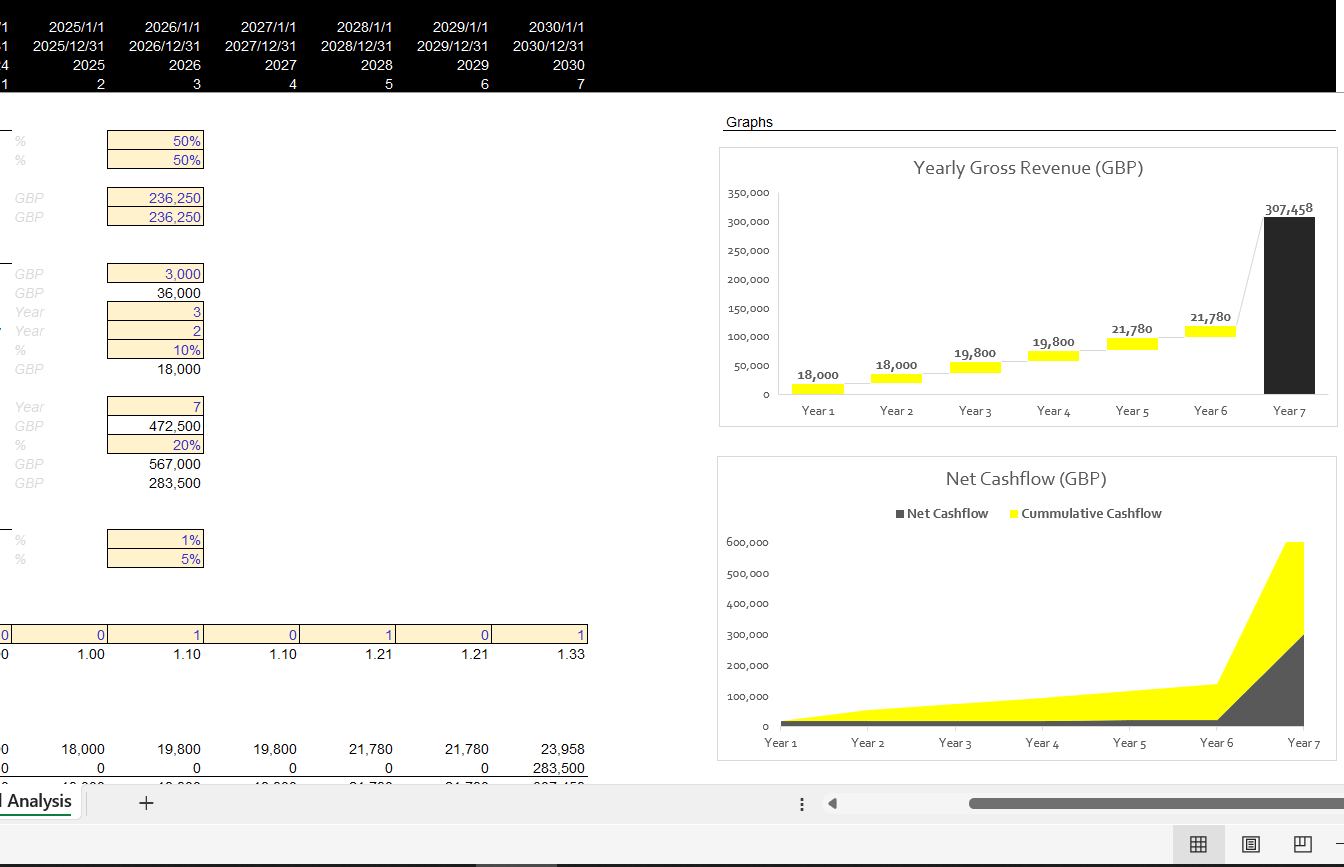Image resolution: width=1344 pixels, height=867 pixels.
Task: Click the Cummulative Cashflow legend entry
Action: point(1085,513)
